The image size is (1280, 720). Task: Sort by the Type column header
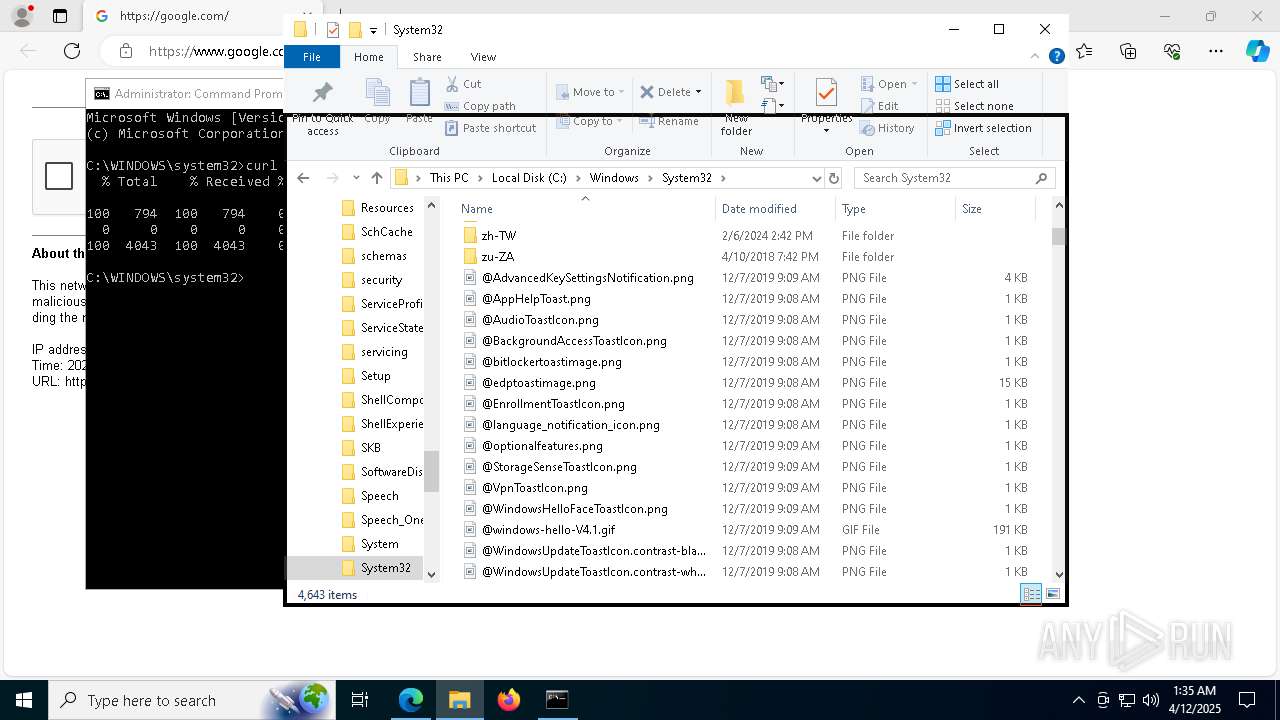tap(895, 209)
